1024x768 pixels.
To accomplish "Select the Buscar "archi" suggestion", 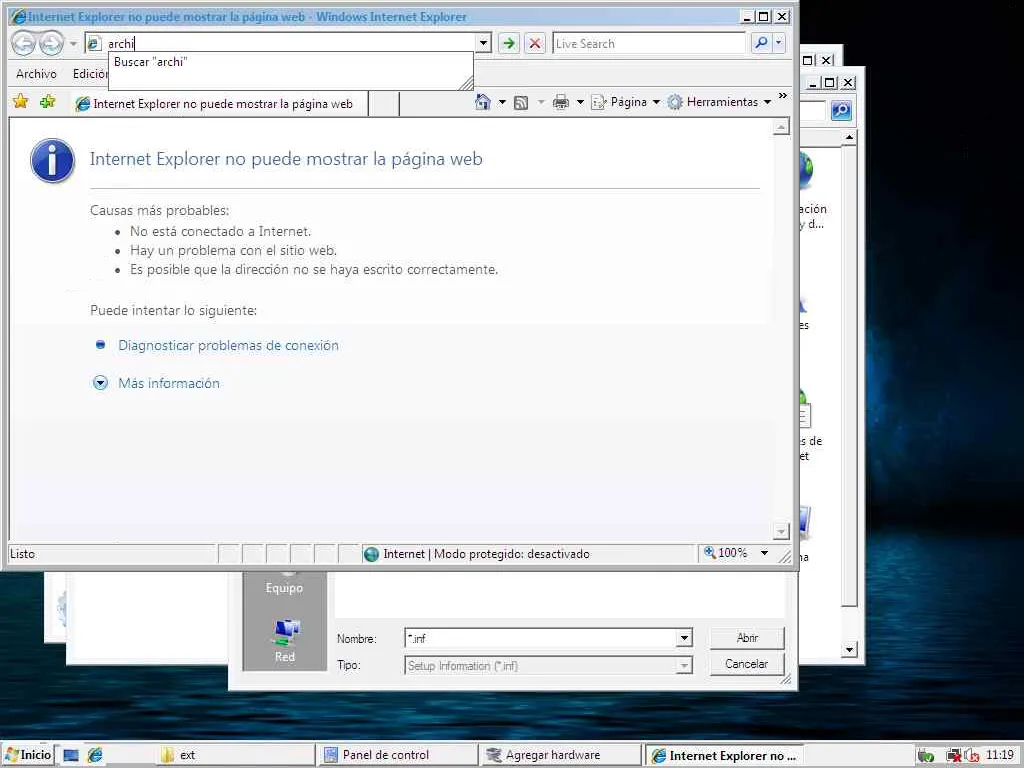I will 290,62.
